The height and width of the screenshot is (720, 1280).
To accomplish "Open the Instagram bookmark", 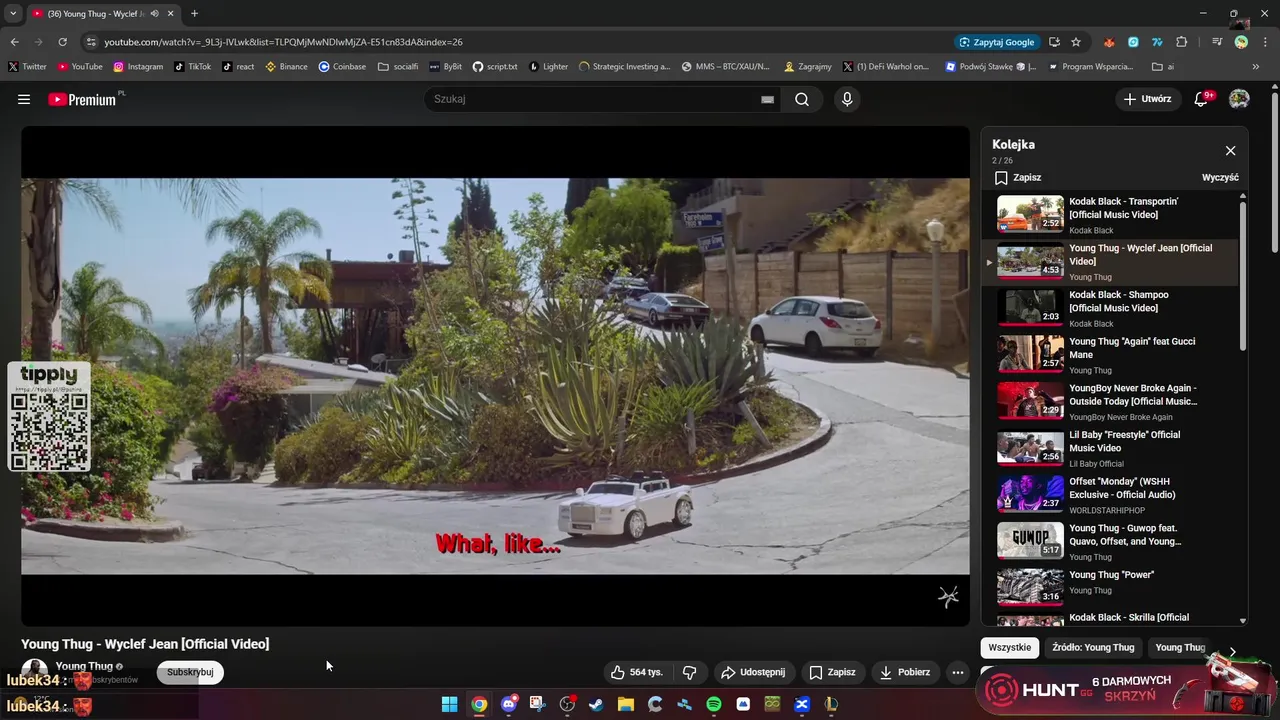I will tap(138, 67).
